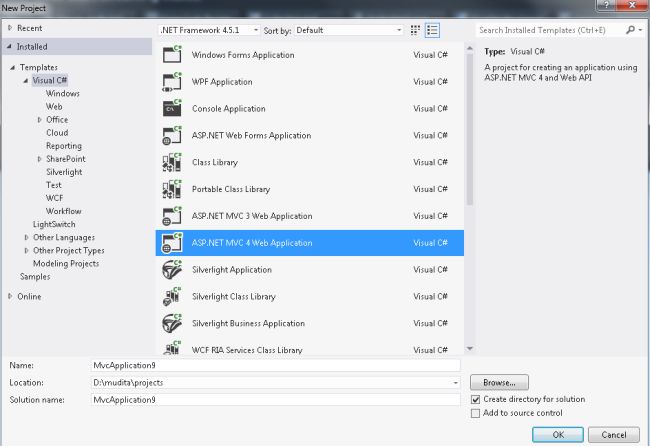Screen dimensions: 650x446
Task: Select the LightSwitch category
Action: click(x=54, y=224)
